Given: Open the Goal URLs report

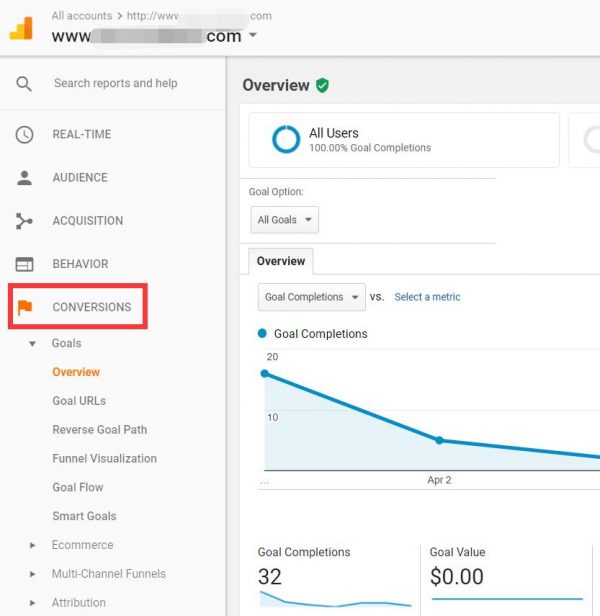Looking at the screenshot, I should [x=79, y=401].
